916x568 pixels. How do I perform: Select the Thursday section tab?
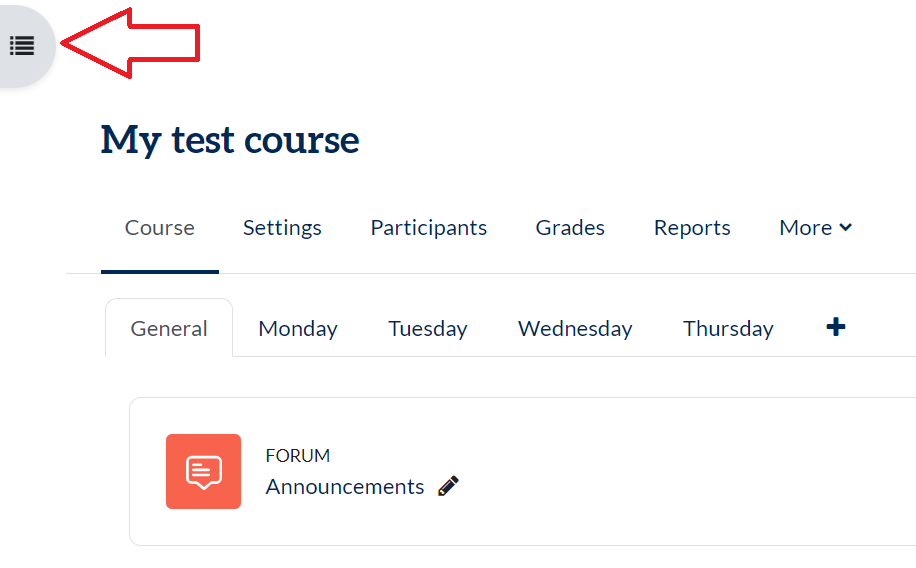coord(728,329)
